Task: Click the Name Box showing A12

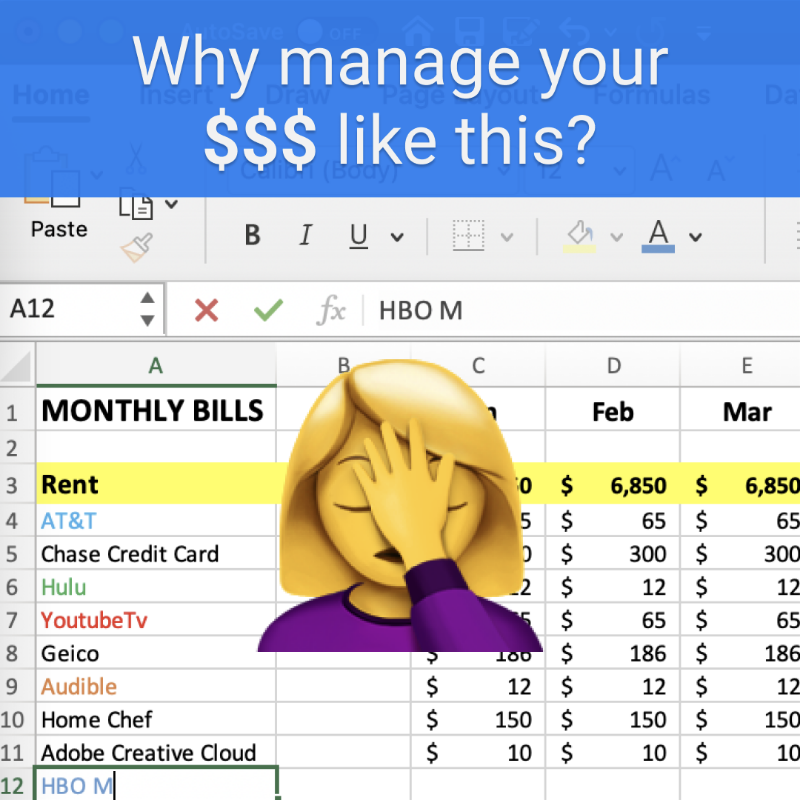Action: (x=82, y=309)
